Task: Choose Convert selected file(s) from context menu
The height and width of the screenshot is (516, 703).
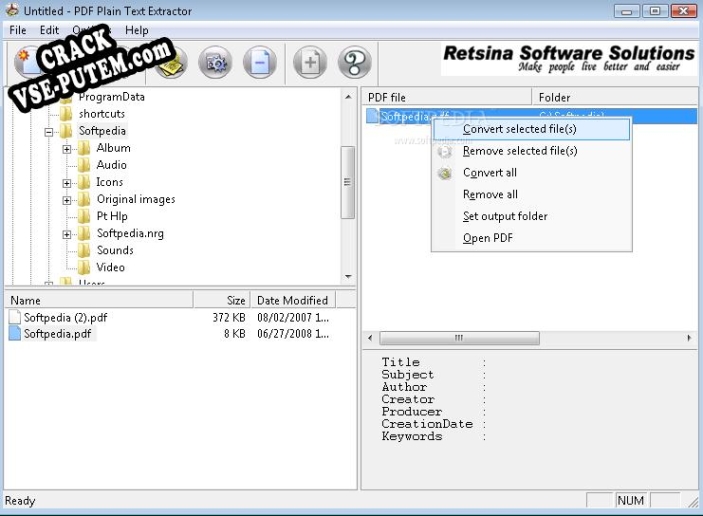Action: coord(531,129)
